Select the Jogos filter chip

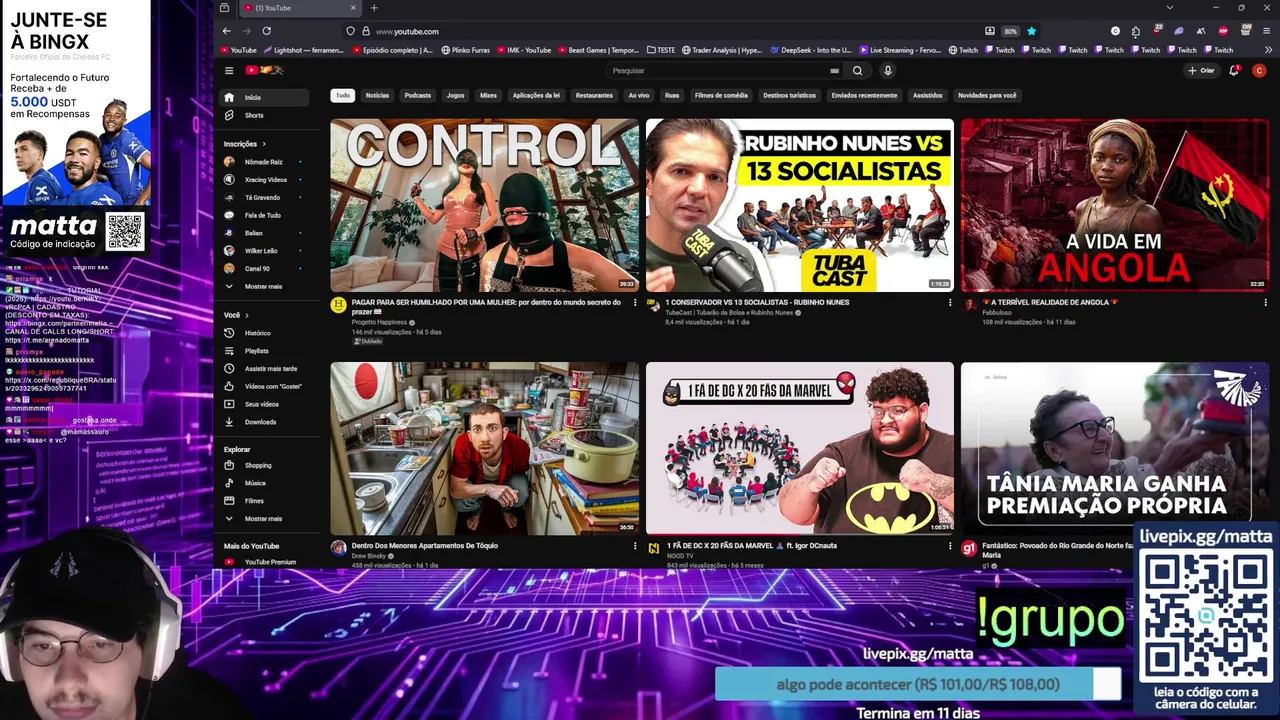click(455, 95)
